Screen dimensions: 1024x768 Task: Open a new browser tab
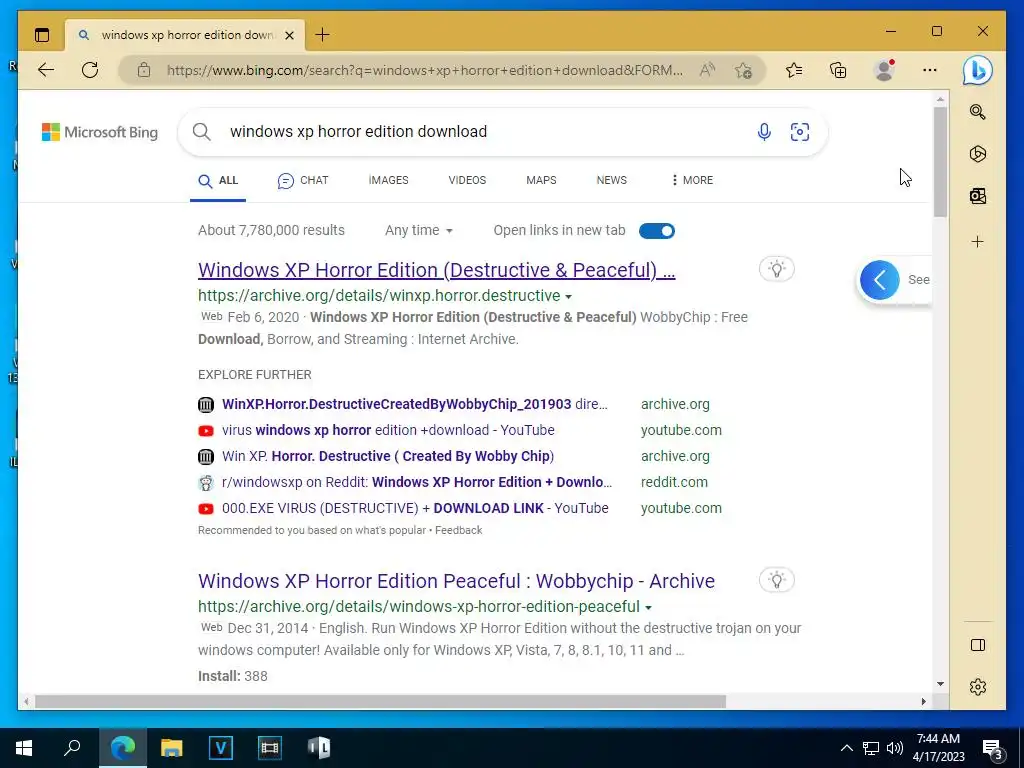(x=322, y=35)
